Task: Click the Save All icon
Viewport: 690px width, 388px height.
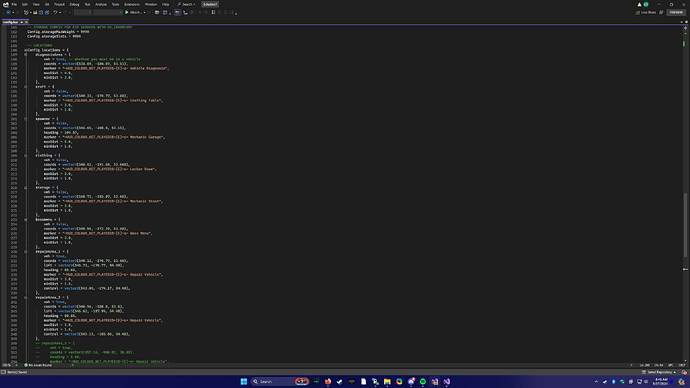Action: (x=47, y=12)
